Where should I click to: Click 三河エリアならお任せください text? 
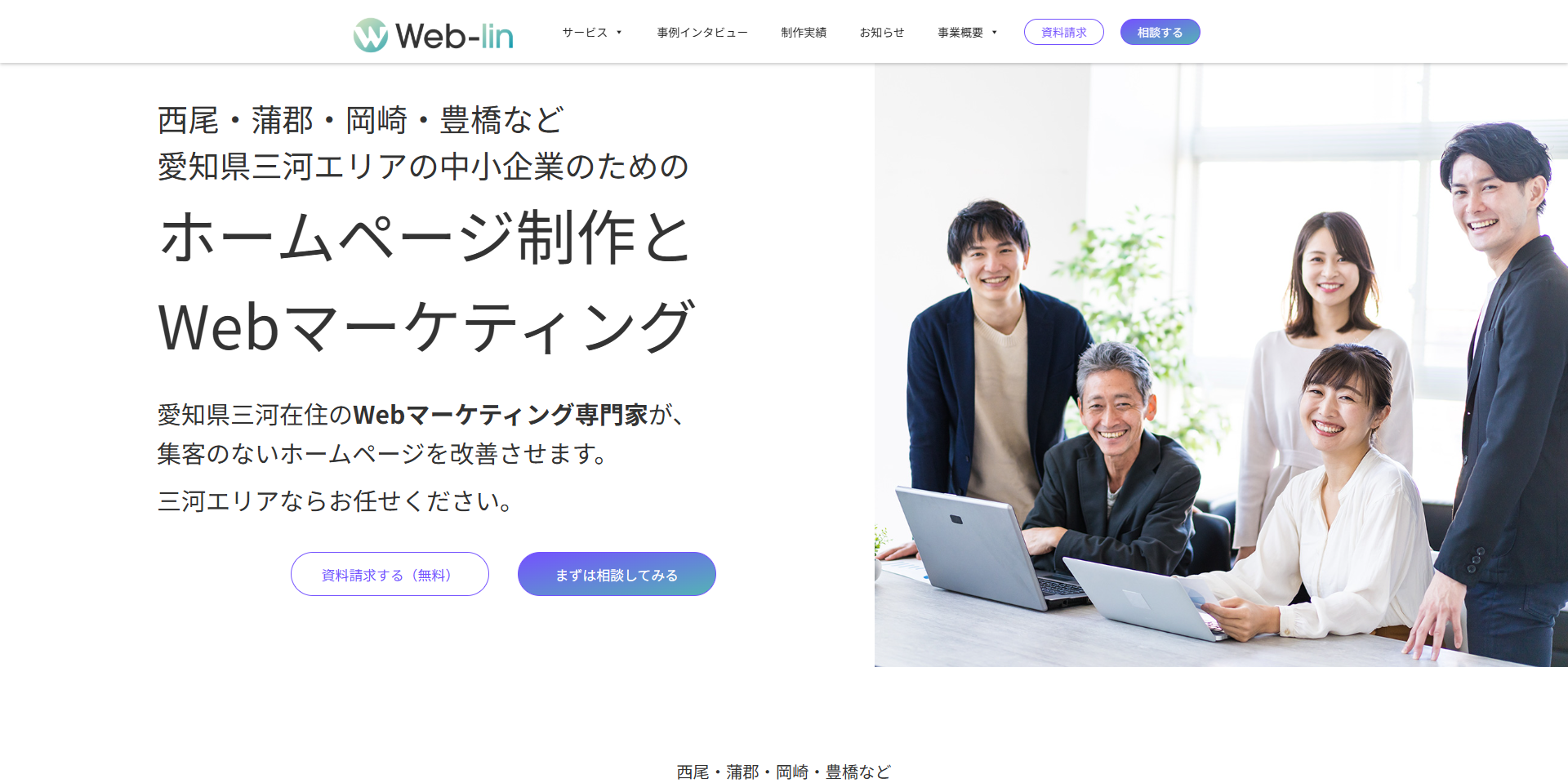coord(336,500)
